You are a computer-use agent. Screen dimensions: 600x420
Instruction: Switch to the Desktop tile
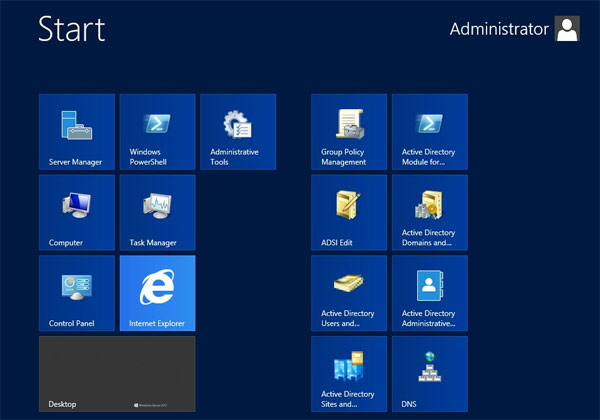tap(117, 374)
